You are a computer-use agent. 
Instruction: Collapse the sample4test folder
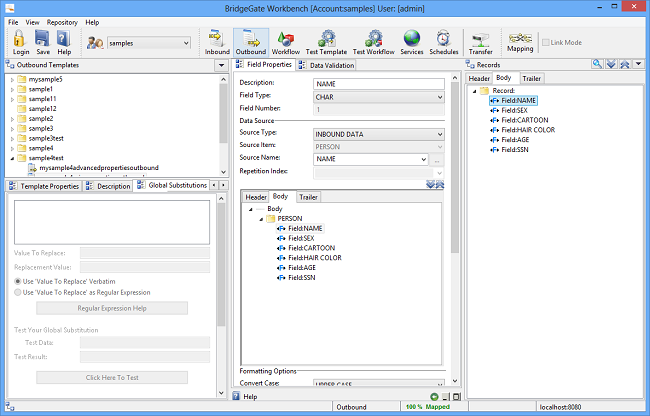(x=12, y=158)
